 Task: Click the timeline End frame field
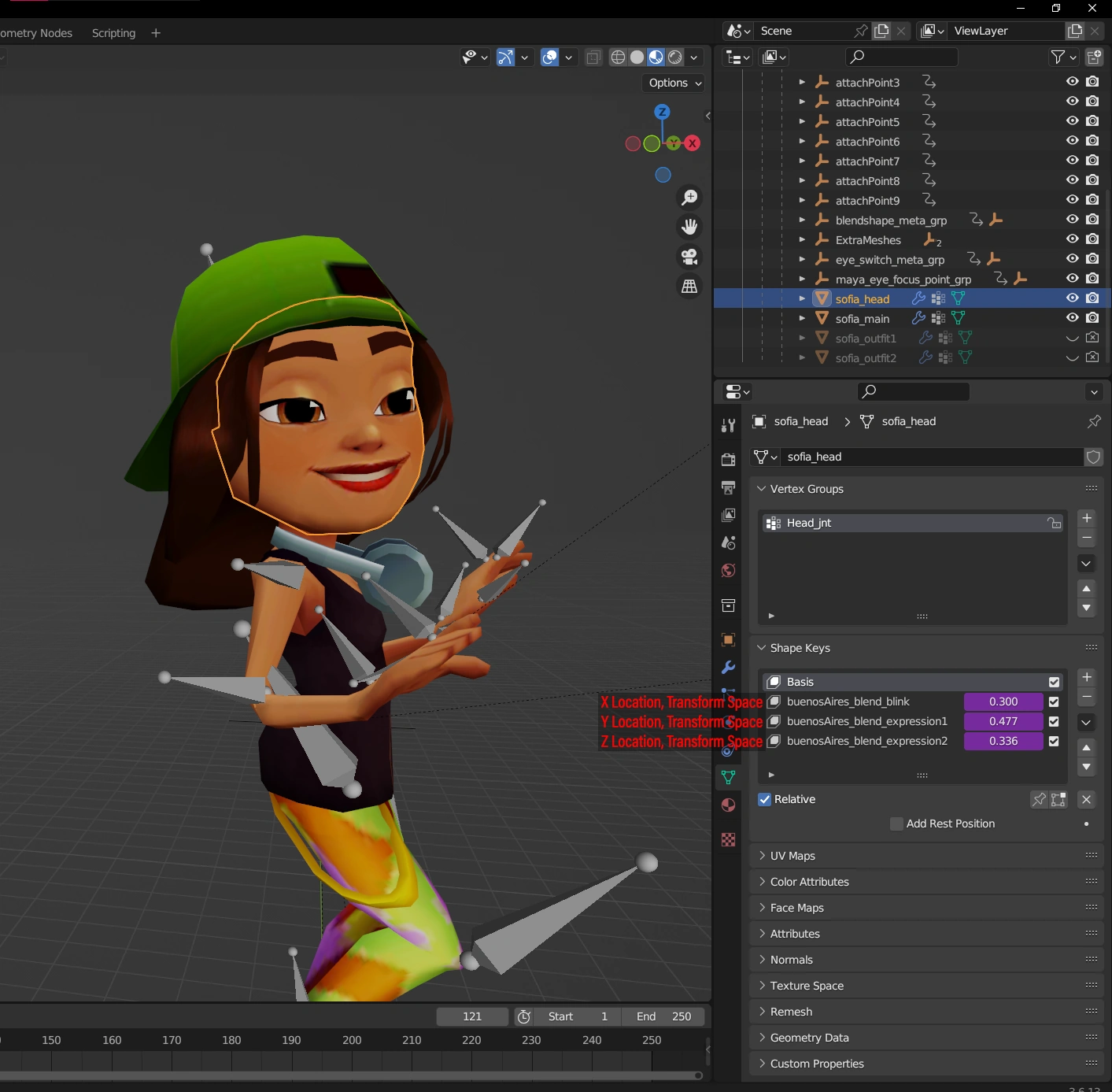click(663, 1016)
